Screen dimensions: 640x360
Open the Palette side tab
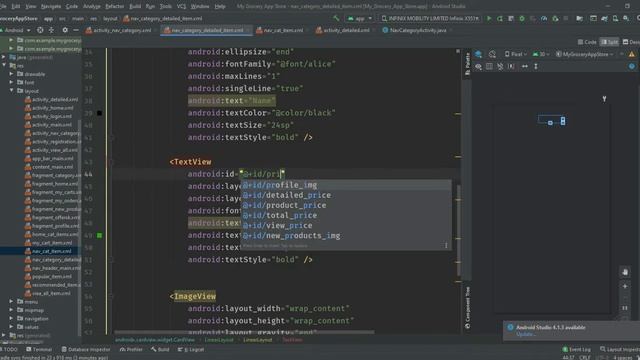[x=467, y=64]
